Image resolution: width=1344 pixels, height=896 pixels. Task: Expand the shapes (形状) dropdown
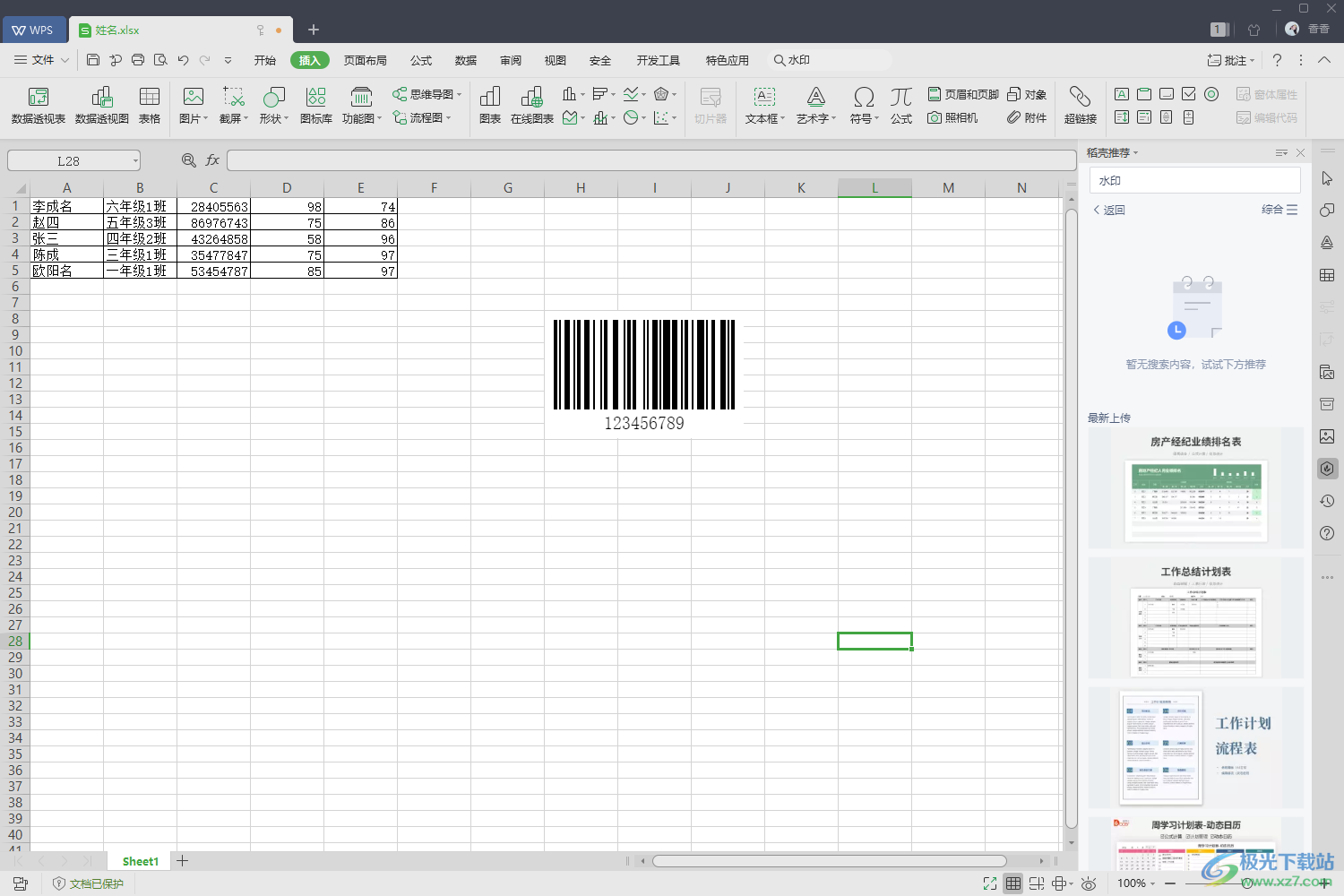click(273, 105)
